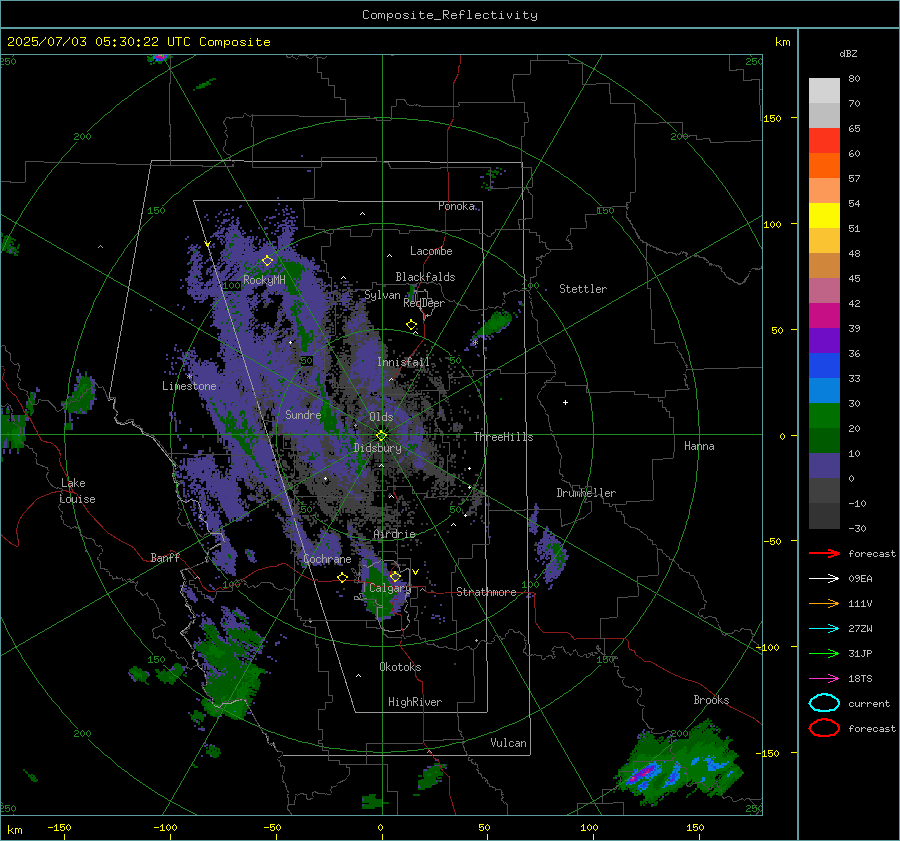
Task: Select the RedDeer city label
Action: 424,303
